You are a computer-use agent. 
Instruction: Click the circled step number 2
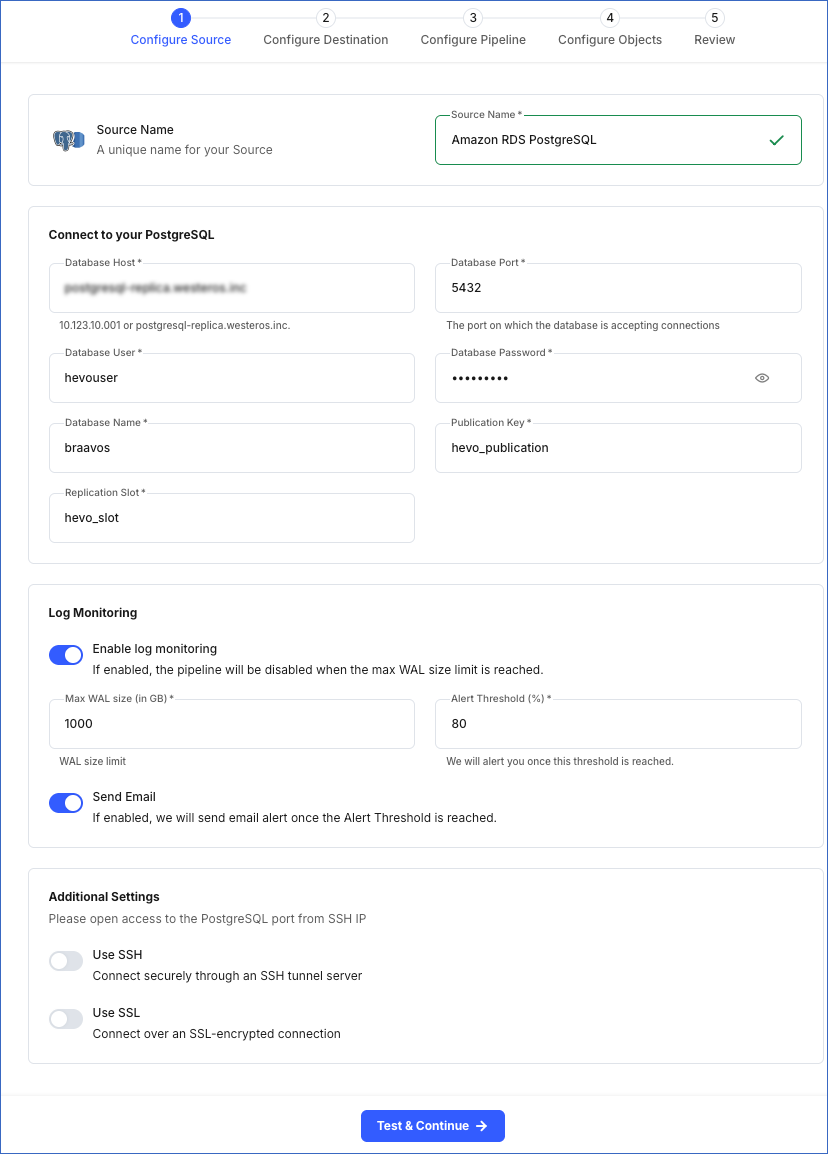pyautogui.click(x=325, y=18)
